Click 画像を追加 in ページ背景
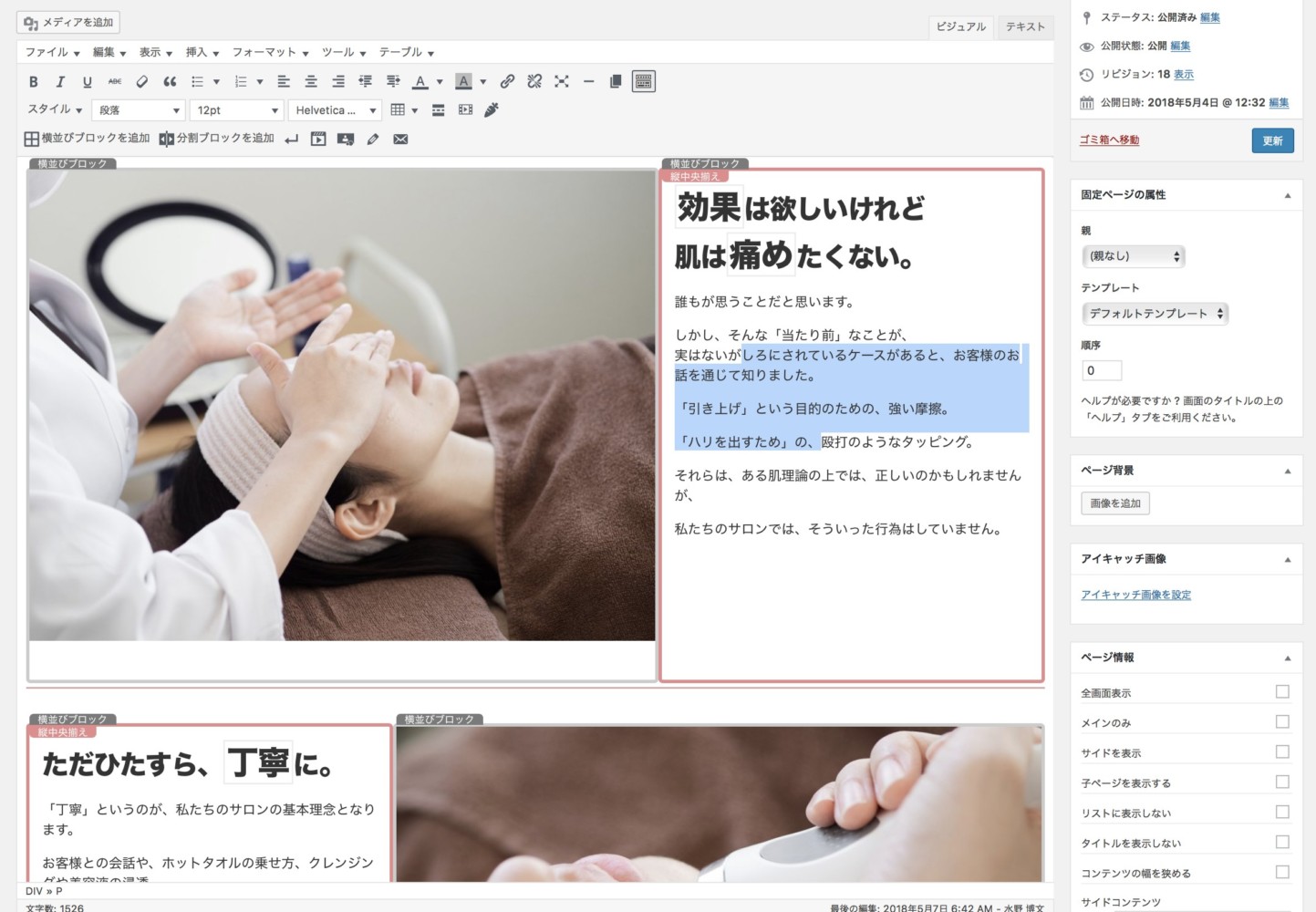 click(1115, 503)
